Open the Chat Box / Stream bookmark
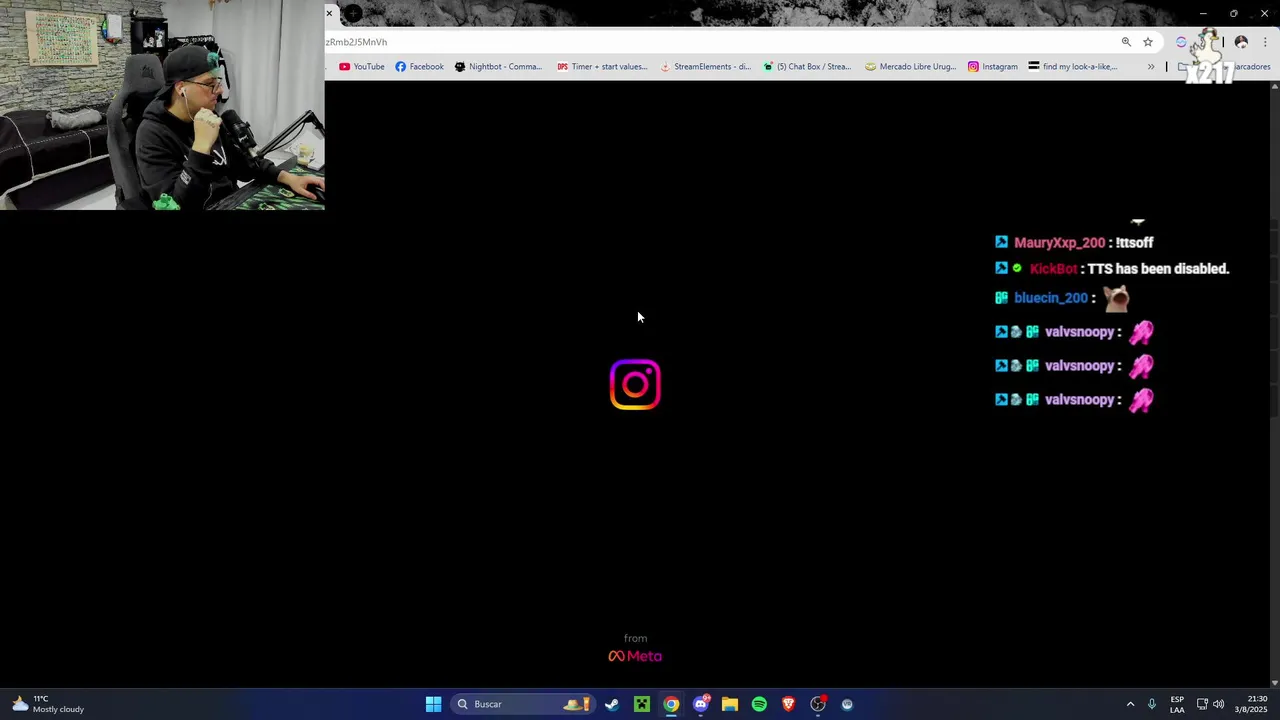The width and height of the screenshot is (1280, 720). coord(807,67)
